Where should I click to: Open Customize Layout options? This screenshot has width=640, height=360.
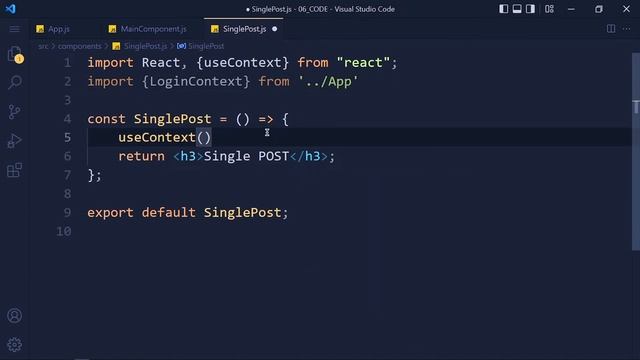[549, 9]
